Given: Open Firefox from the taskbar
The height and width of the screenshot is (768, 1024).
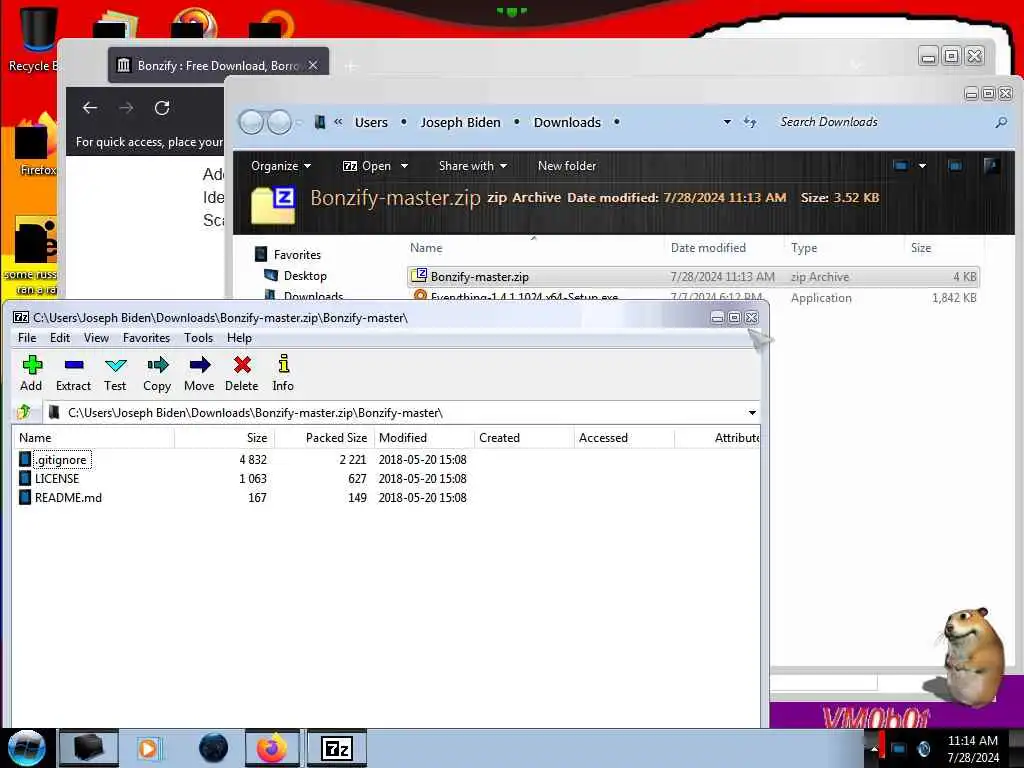Looking at the screenshot, I should click(x=272, y=748).
